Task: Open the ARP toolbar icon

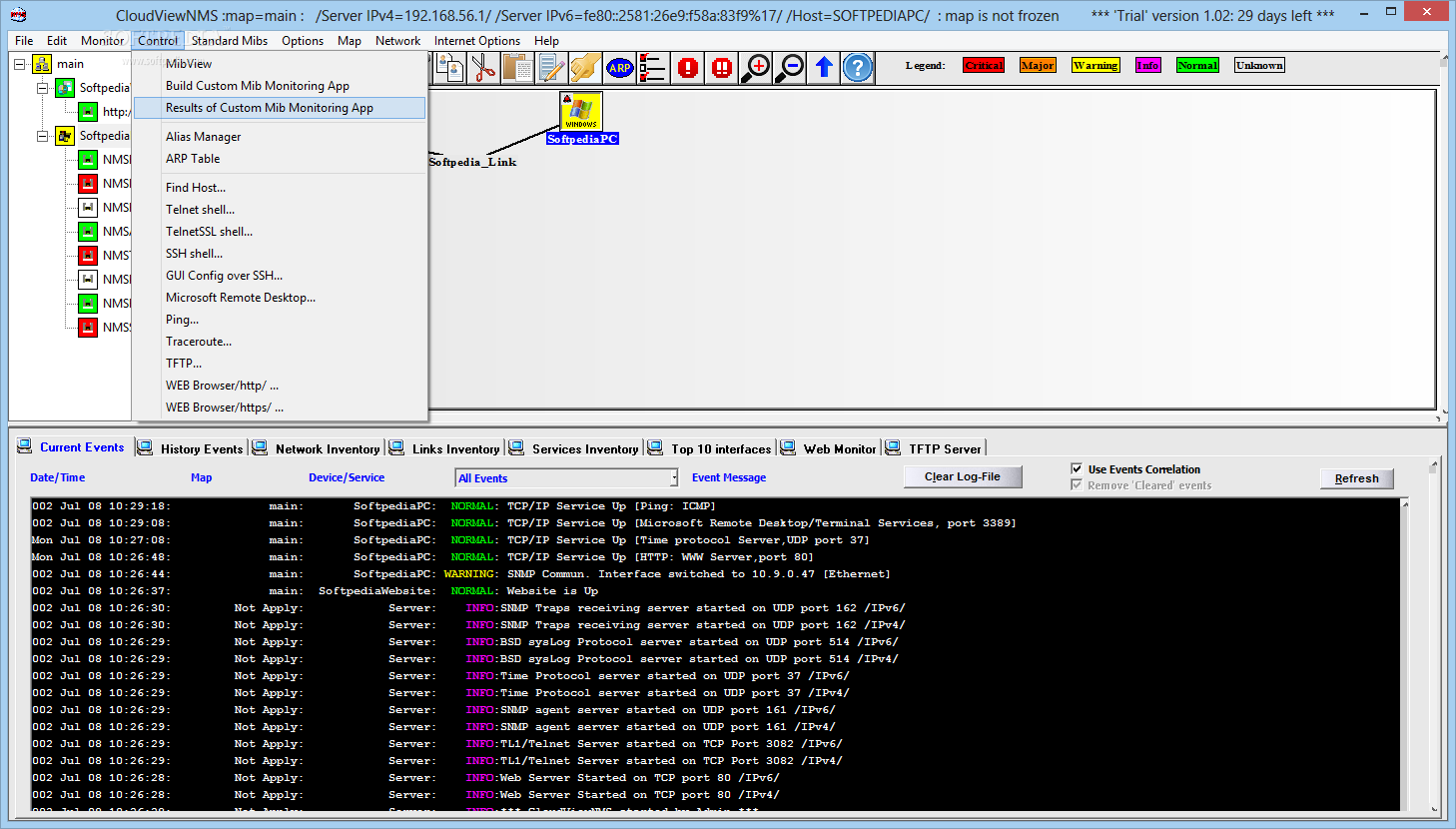Action: click(619, 68)
